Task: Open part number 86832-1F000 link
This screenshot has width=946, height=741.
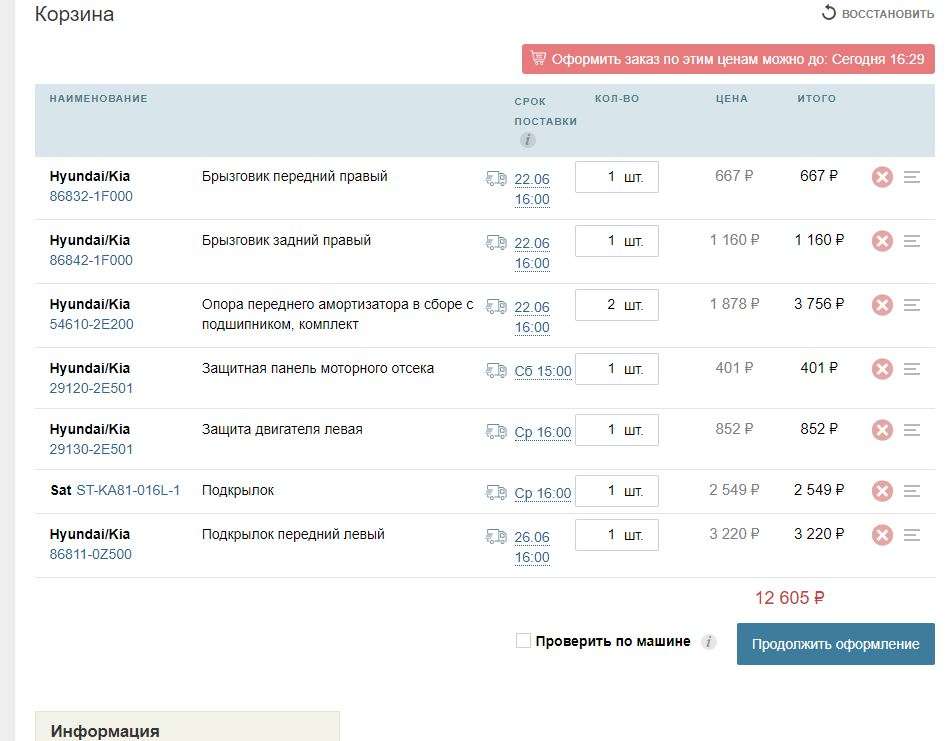Action: (x=91, y=197)
